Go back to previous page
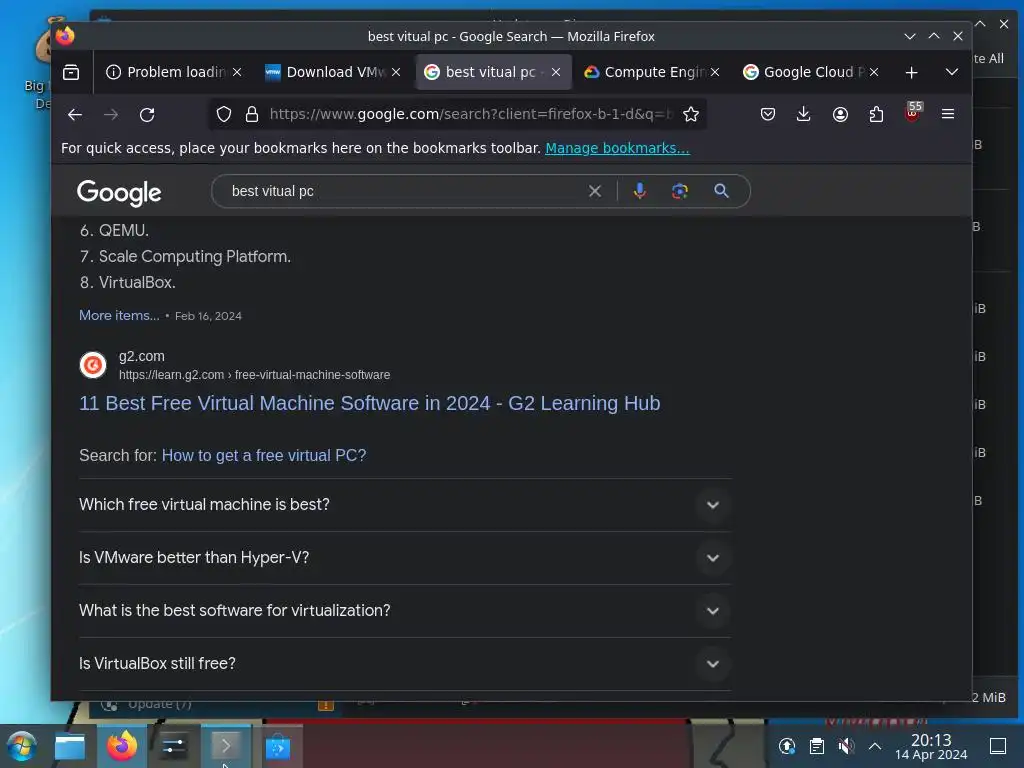Viewport: 1024px width, 768px height. 75,114
